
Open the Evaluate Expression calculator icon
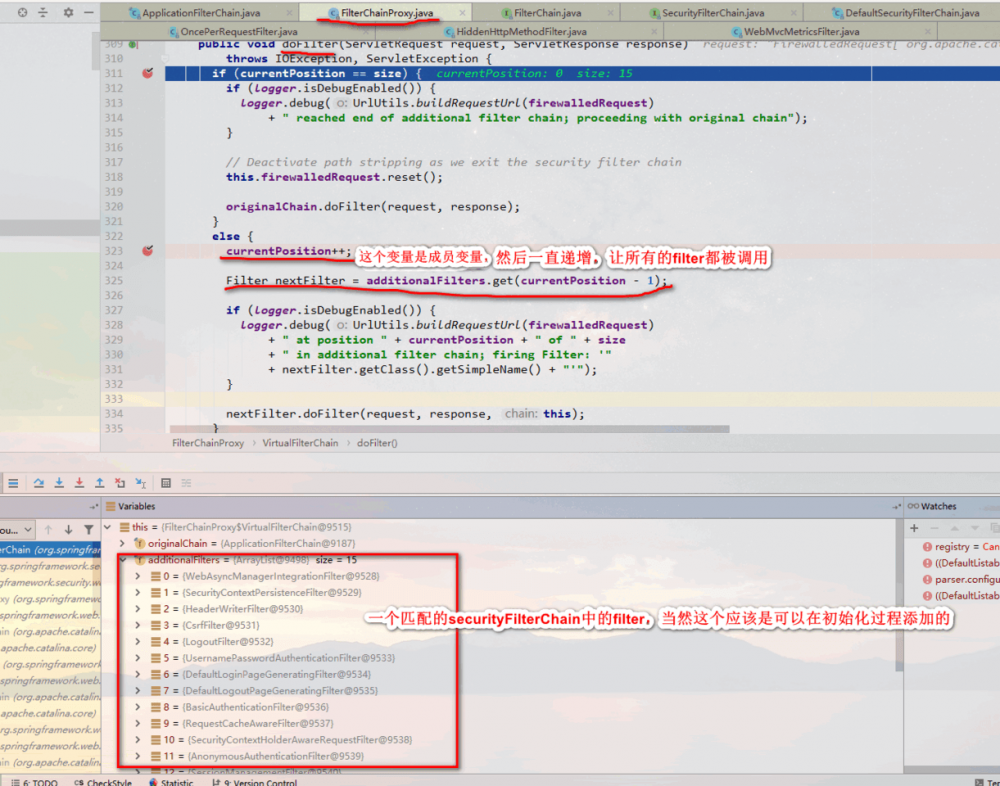166,483
